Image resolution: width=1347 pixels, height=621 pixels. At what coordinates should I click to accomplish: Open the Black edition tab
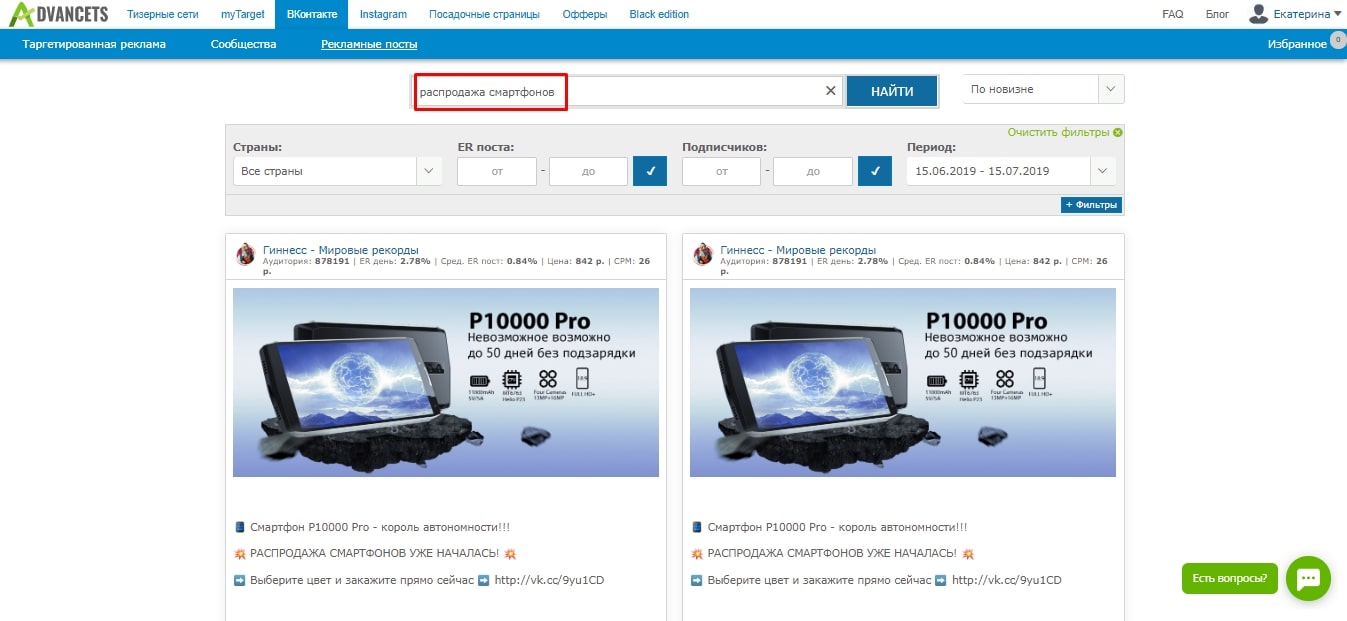pyautogui.click(x=659, y=14)
